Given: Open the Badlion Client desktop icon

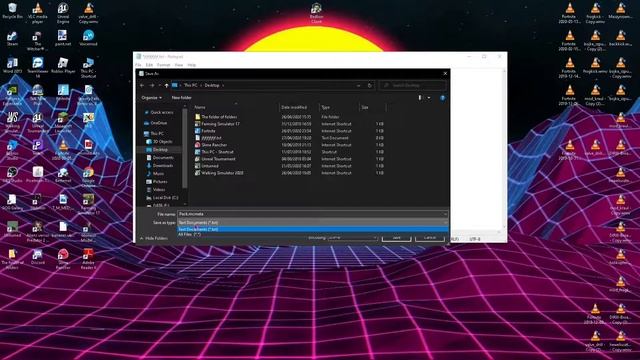Looking at the screenshot, I should tap(316, 12).
